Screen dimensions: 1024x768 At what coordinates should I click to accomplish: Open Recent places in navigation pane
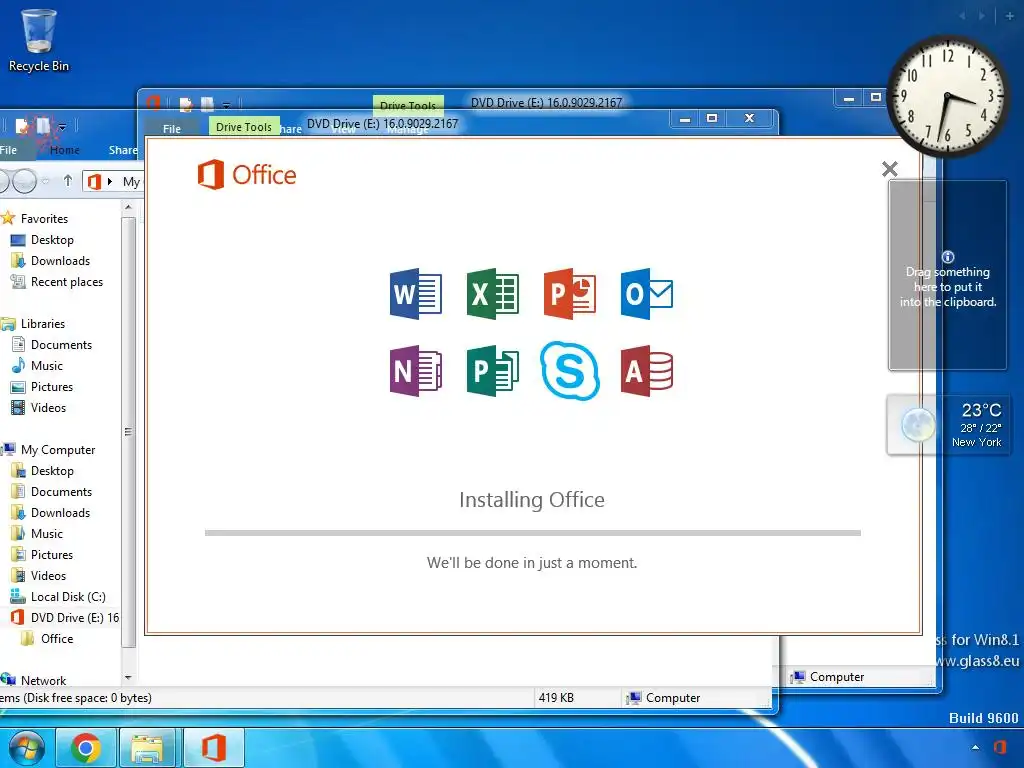57,281
